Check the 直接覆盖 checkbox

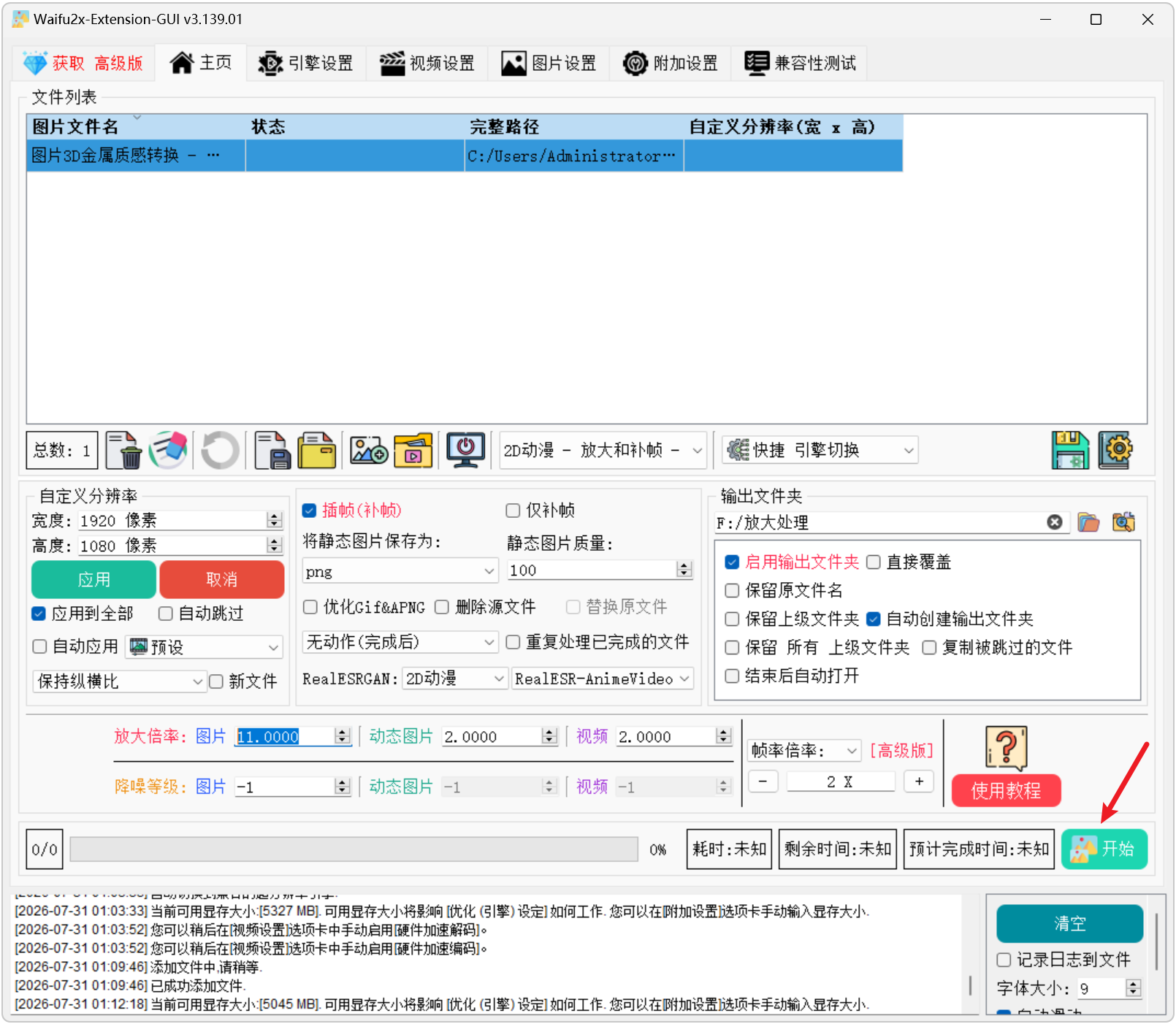point(874,562)
